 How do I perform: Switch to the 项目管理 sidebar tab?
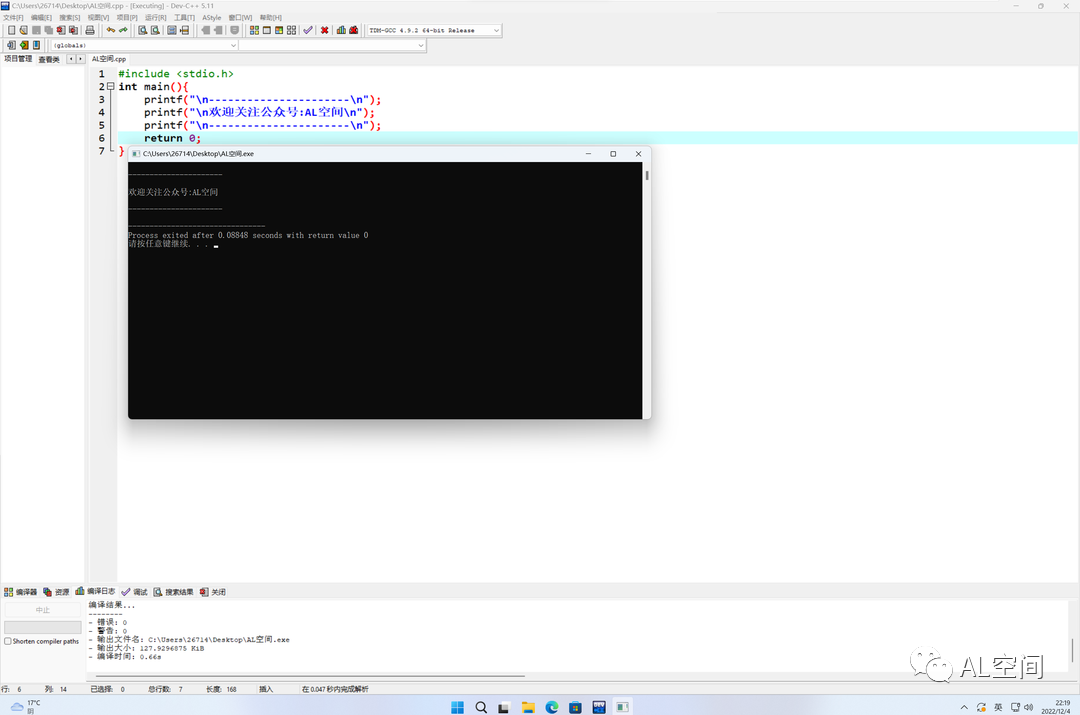pos(18,59)
